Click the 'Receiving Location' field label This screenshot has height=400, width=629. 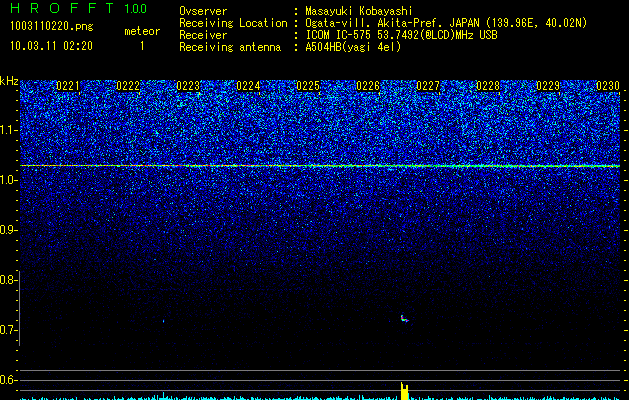click(233, 23)
